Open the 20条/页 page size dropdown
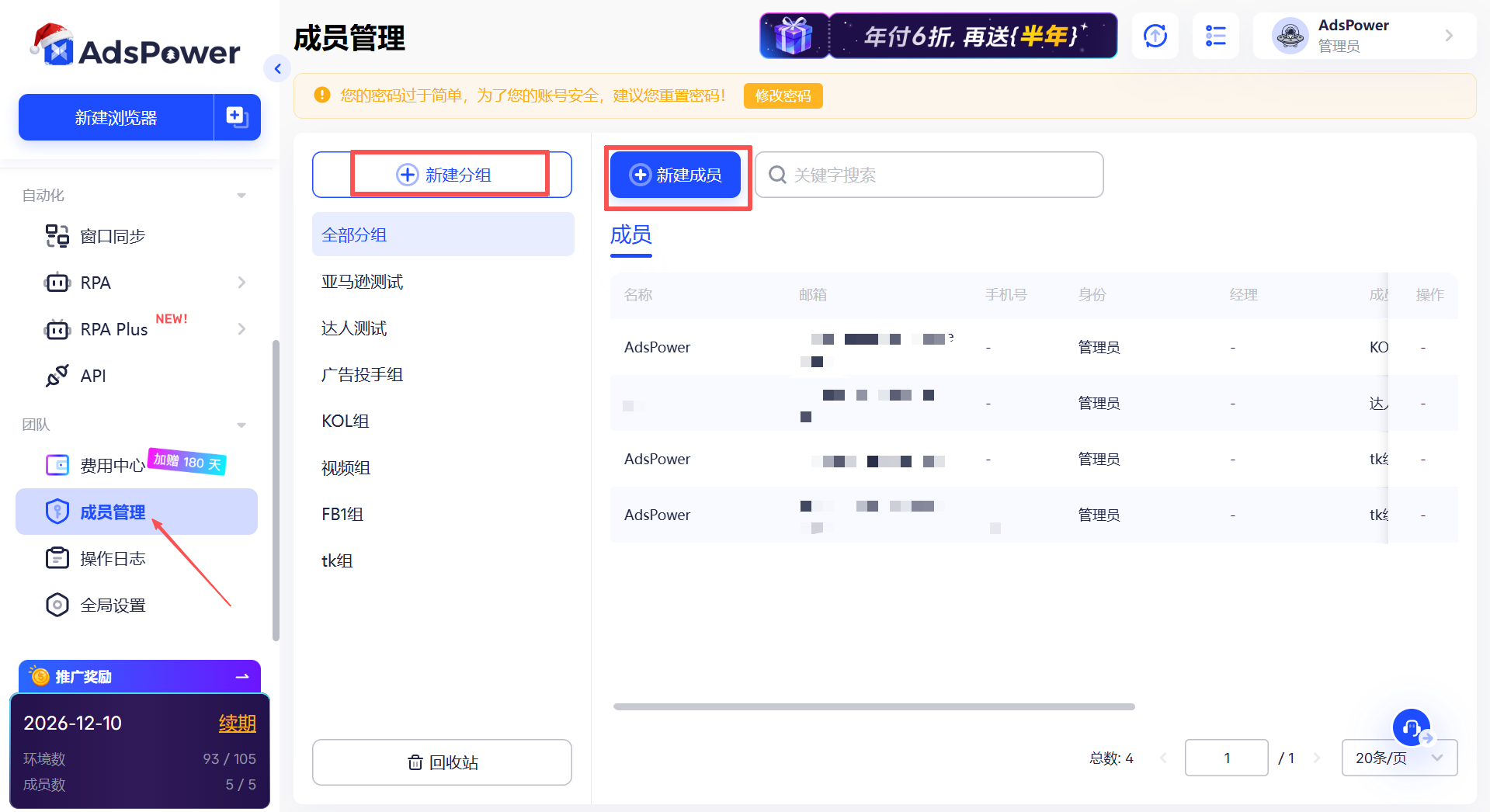 tap(1398, 758)
